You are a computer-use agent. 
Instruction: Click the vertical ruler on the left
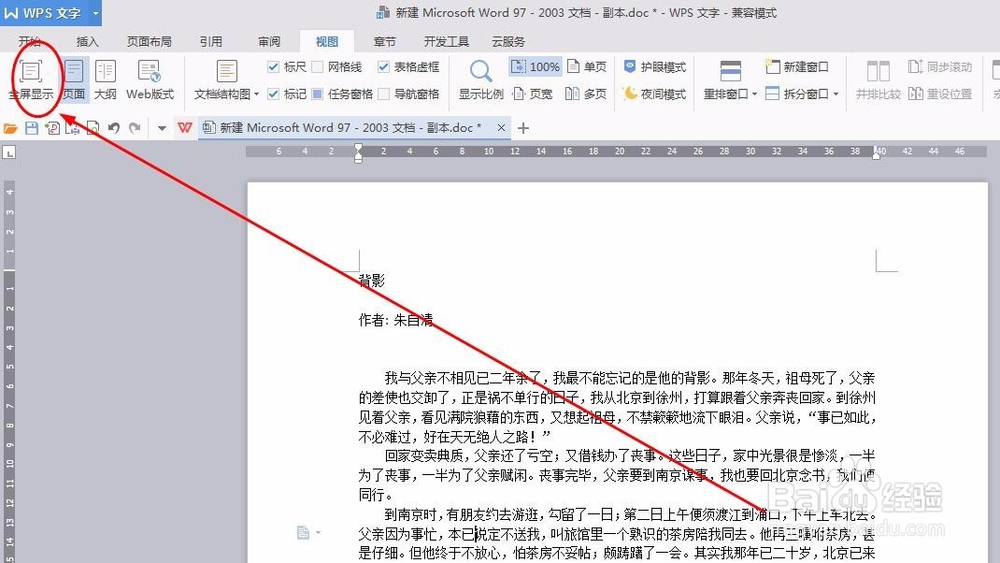click(9, 370)
